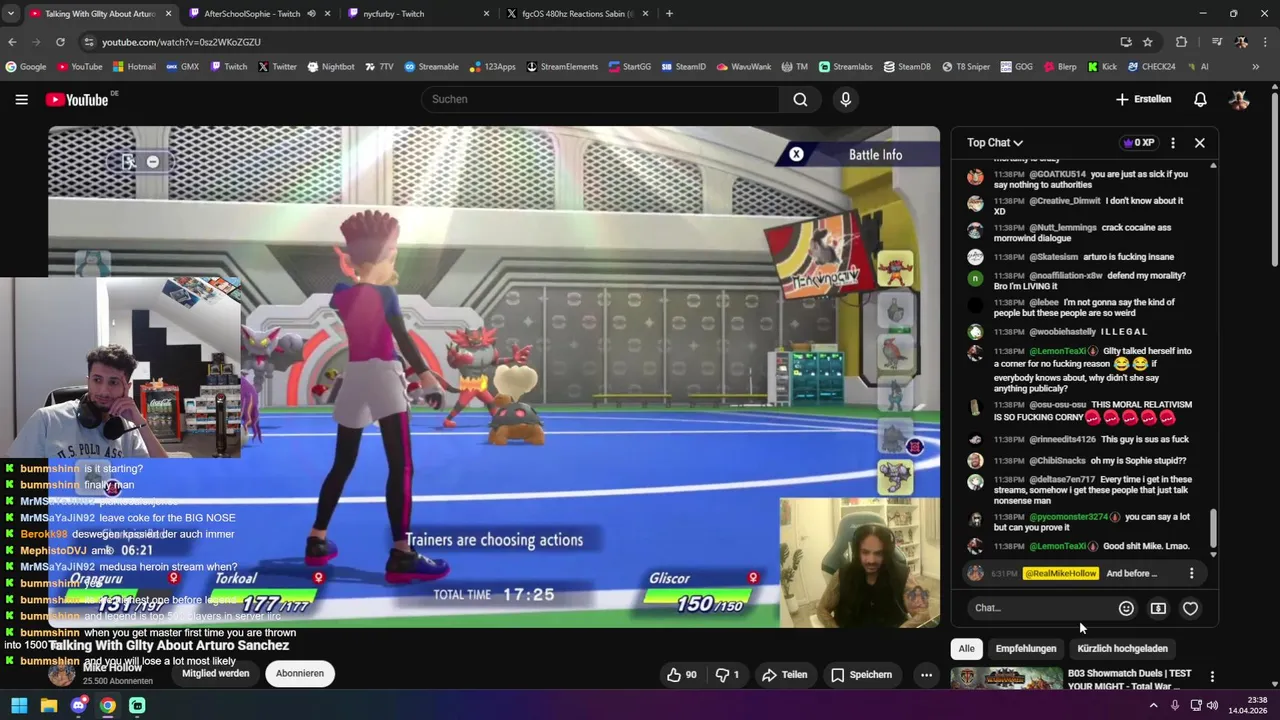The height and width of the screenshot is (720, 1280).
Task: Open the tab search dropdown arrow
Action: 10,14
